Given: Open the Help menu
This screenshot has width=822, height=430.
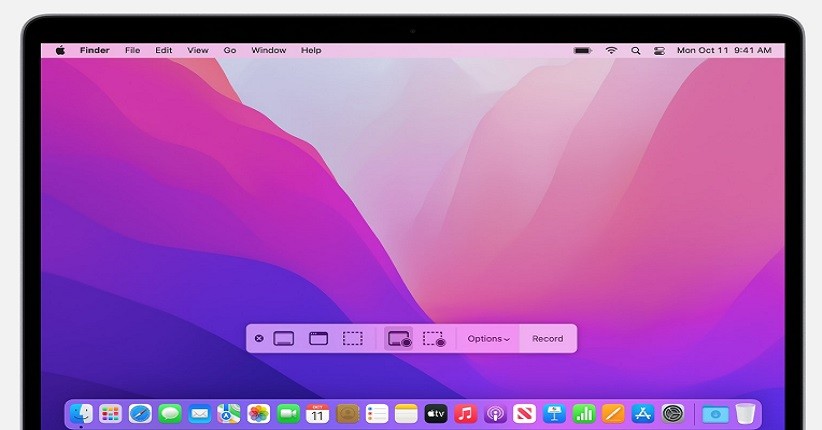Looking at the screenshot, I should point(311,50).
